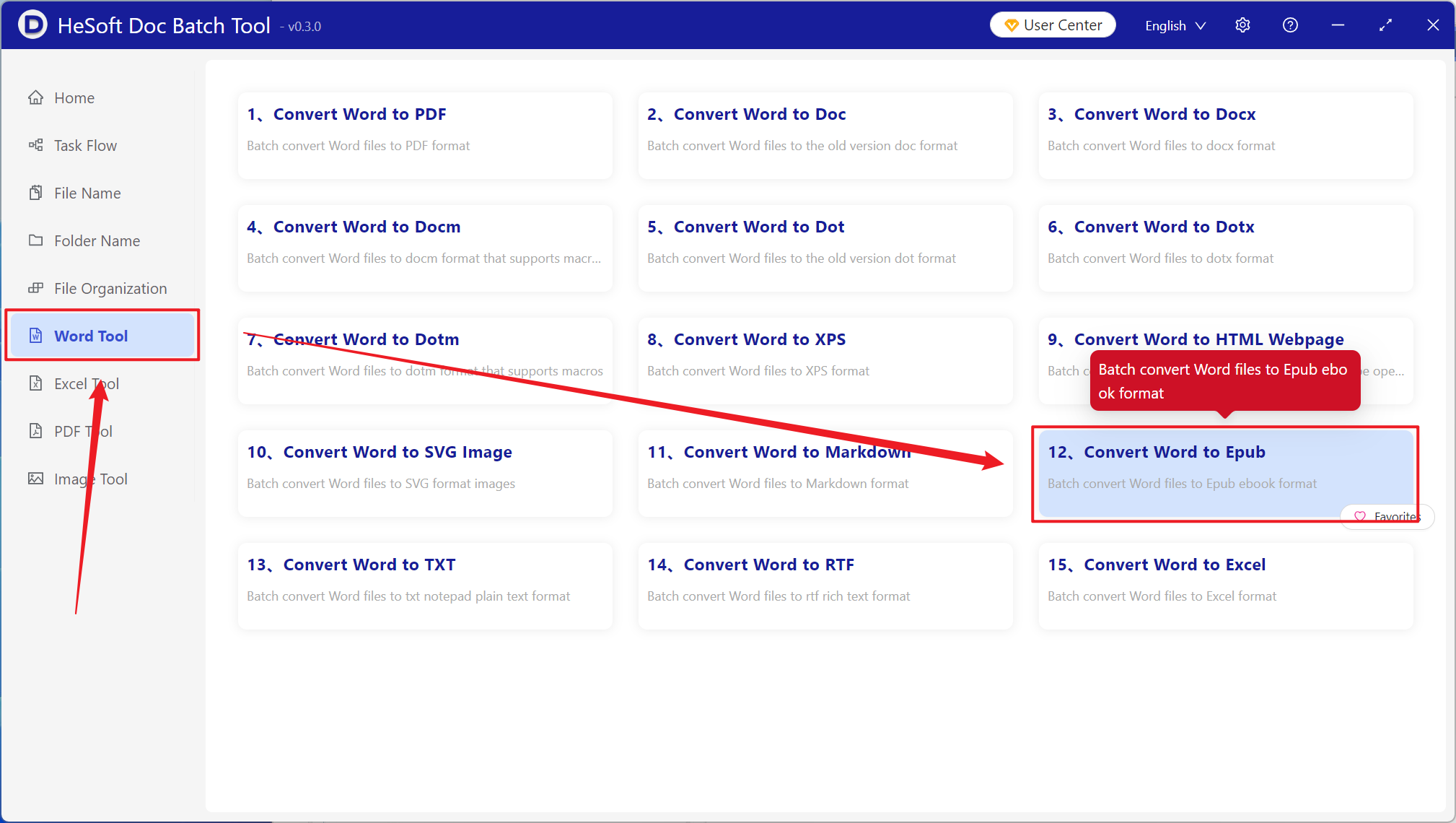The height and width of the screenshot is (823, 1456).
Task: Open Convert Word to TXT card
Action: click(425, 586)
